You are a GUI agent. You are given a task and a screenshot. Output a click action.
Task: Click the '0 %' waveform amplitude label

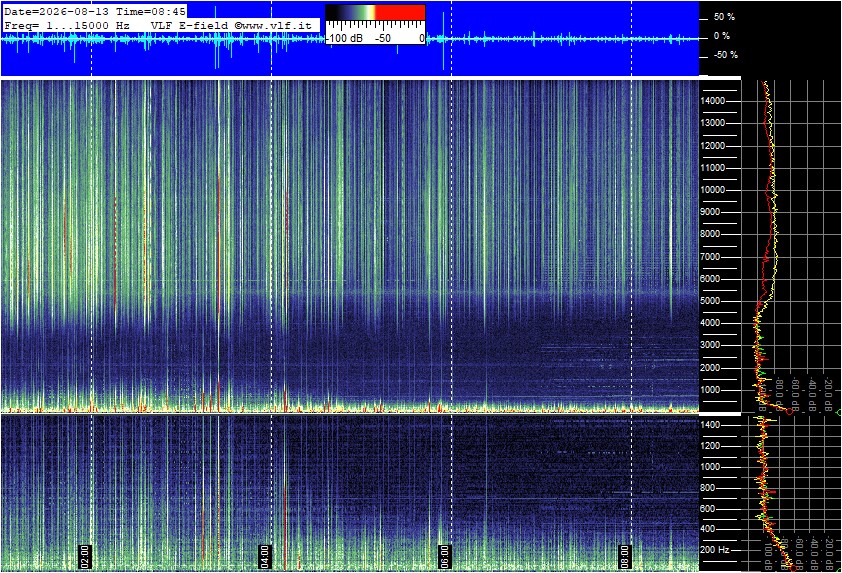click(721, 36)
